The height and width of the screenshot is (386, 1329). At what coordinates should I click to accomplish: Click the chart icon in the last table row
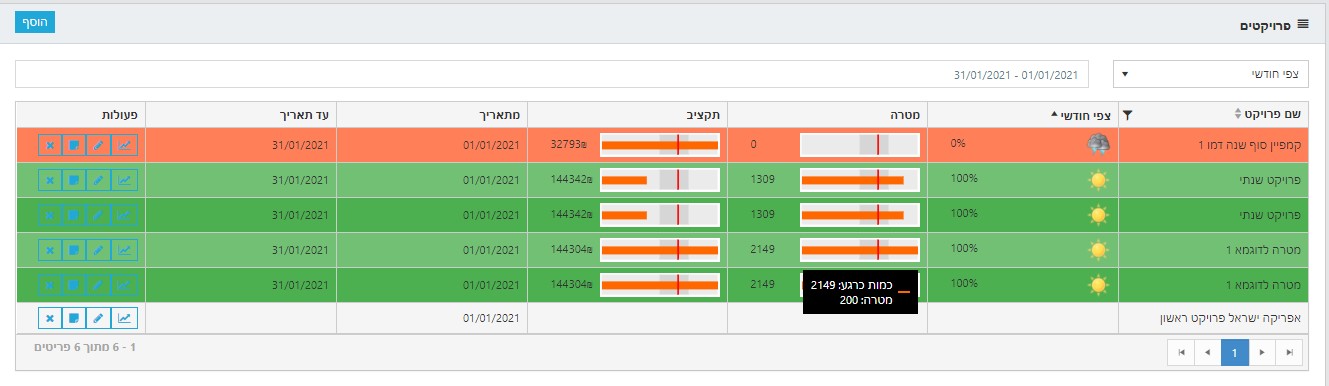click(x=124, y=318)
